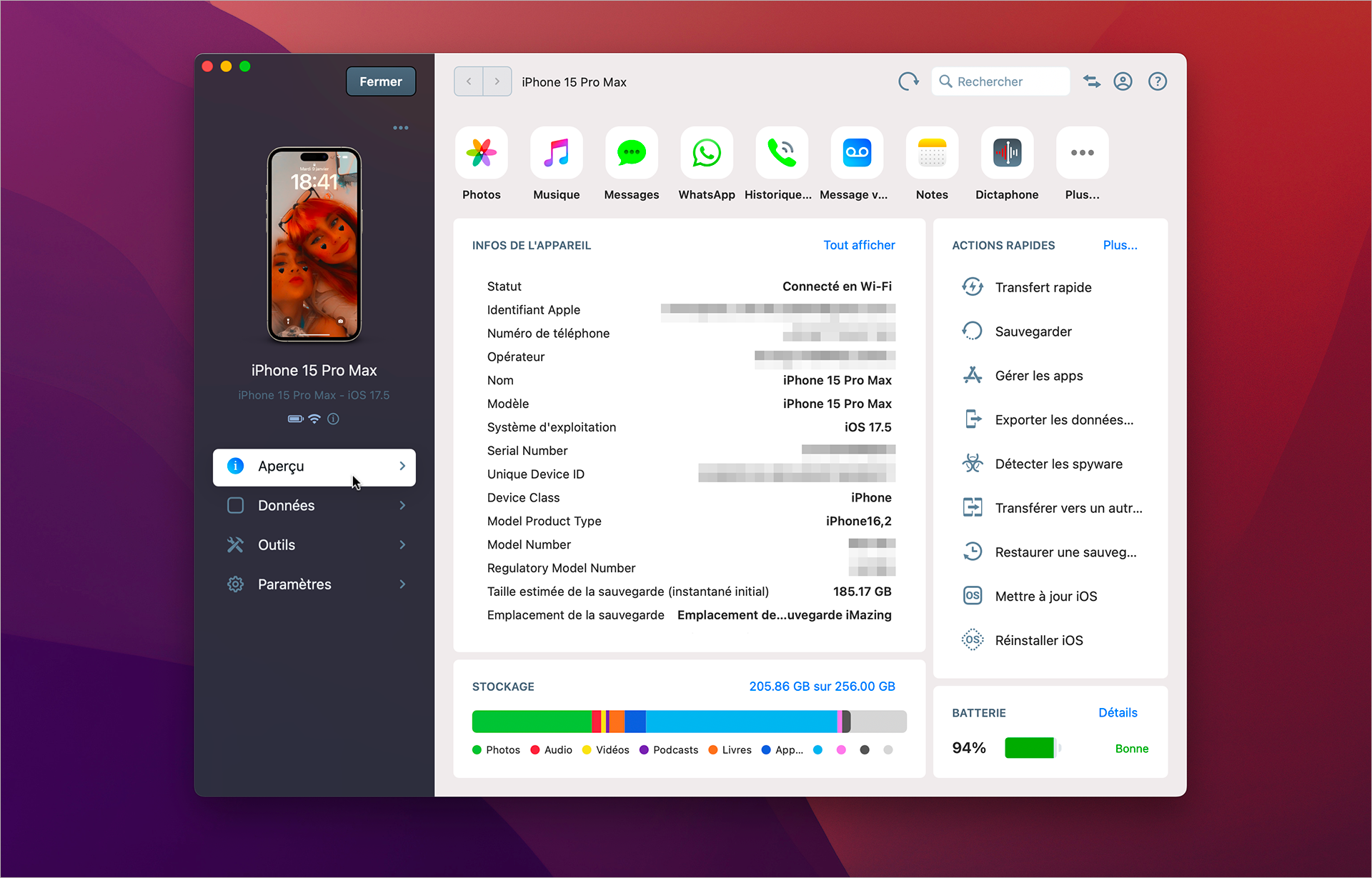Click Tout afficher to show all device info
The image size is (1372, 878).
(x=859, y=245)
